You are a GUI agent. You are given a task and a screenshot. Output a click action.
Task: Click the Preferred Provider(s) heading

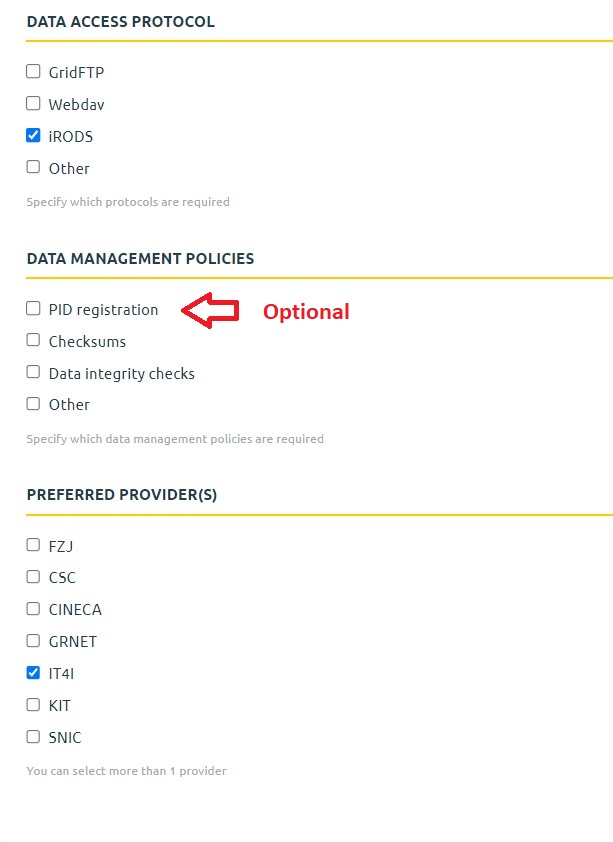coord(122,494)
